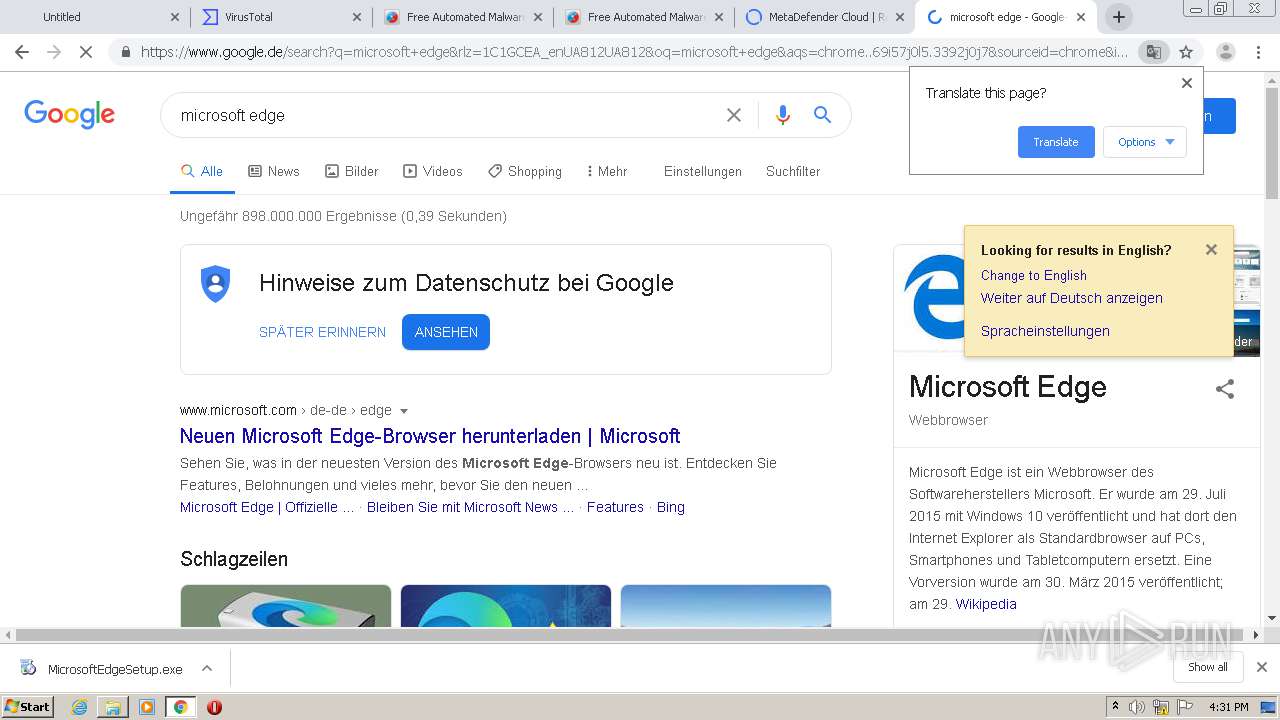Click Weiter auf Deutsch anzeigen
The image size is (1280, 720).
tap(1072, 298)
